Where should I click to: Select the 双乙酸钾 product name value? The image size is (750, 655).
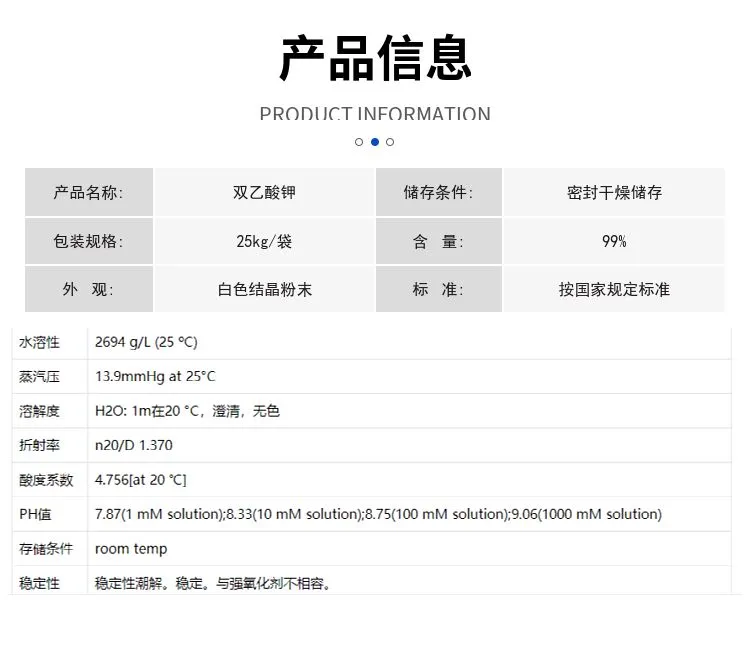pos(265,192)
